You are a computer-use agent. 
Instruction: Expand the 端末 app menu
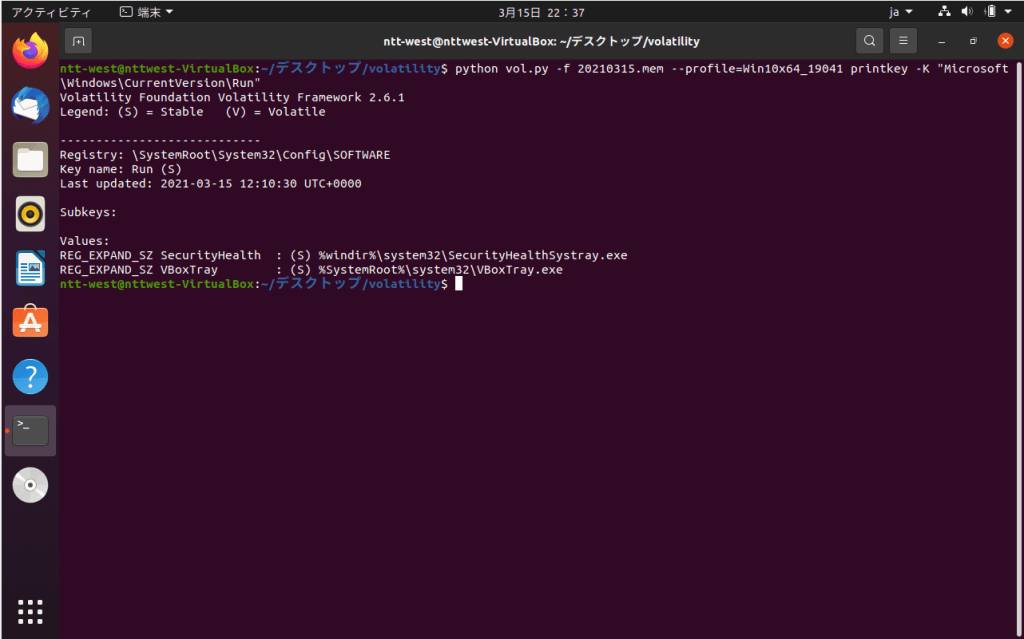pyautogui.click(x=146, y=12)
